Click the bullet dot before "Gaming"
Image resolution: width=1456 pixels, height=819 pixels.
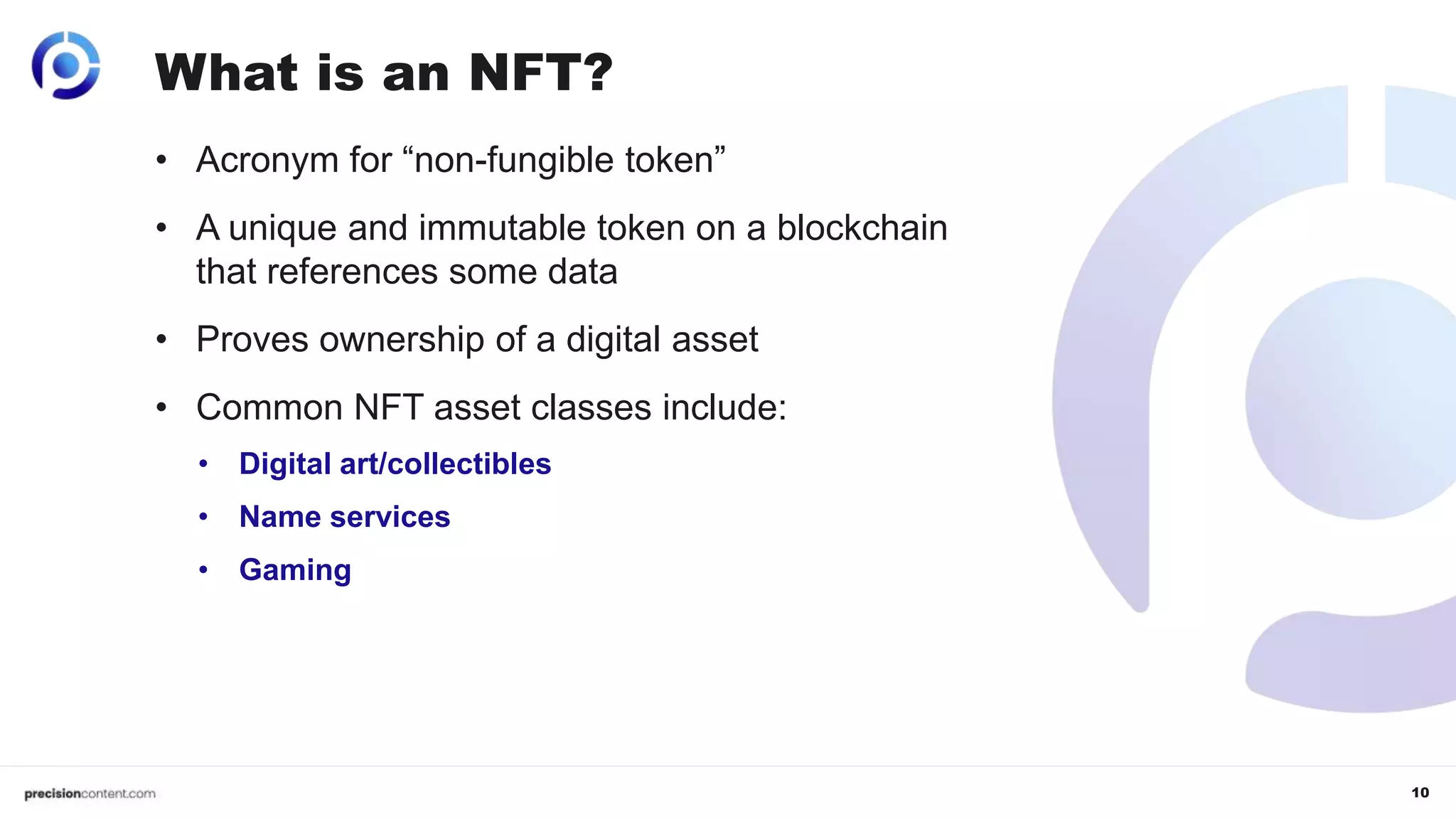[203, 569]
